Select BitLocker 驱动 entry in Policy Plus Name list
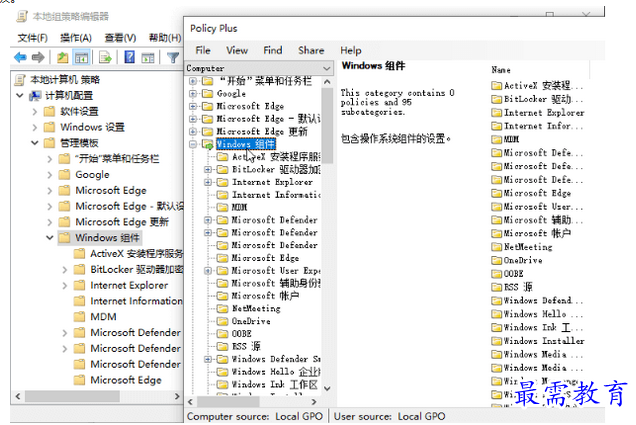This screenshot has height=425, width=636. click(x=537, y=99)
